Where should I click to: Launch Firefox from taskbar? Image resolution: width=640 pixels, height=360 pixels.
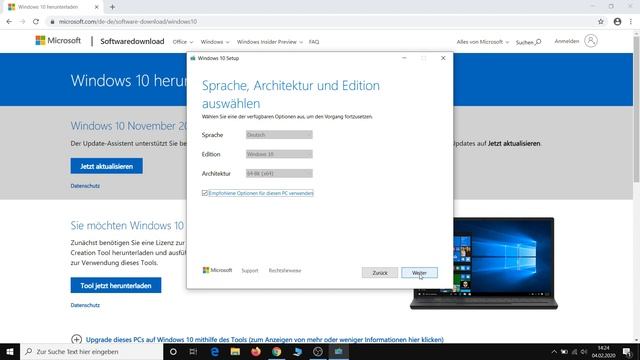(x=256, y=351)
